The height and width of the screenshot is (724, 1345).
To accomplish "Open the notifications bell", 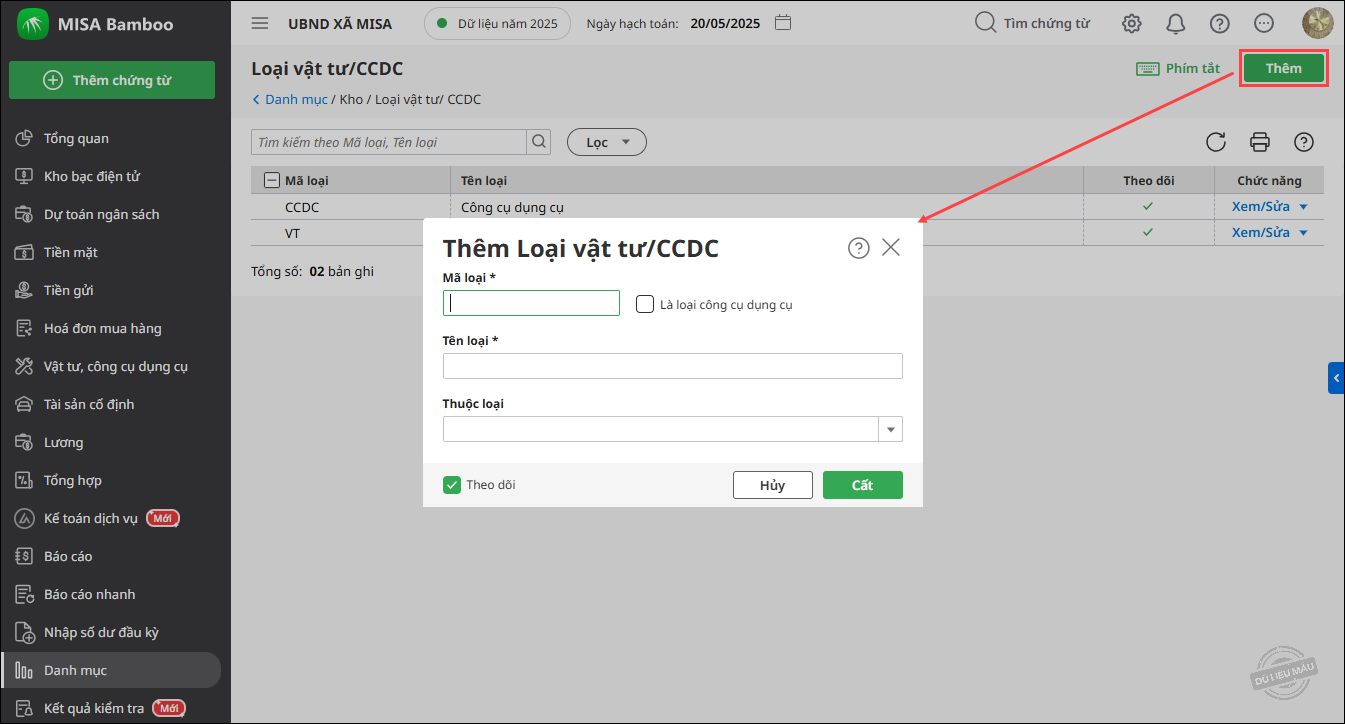I will (1176, 23).
